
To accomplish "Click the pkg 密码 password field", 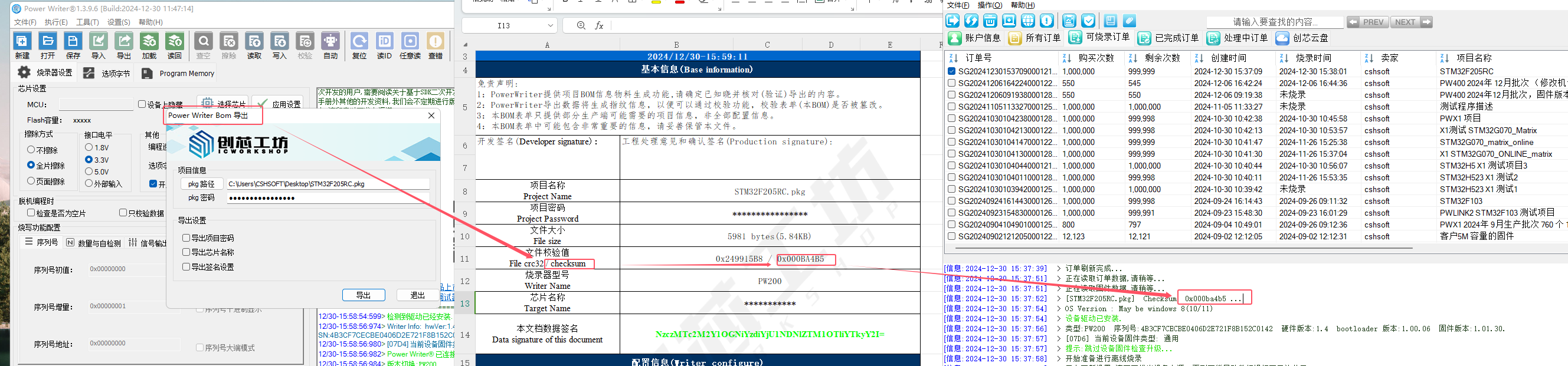I will point(329,198).
